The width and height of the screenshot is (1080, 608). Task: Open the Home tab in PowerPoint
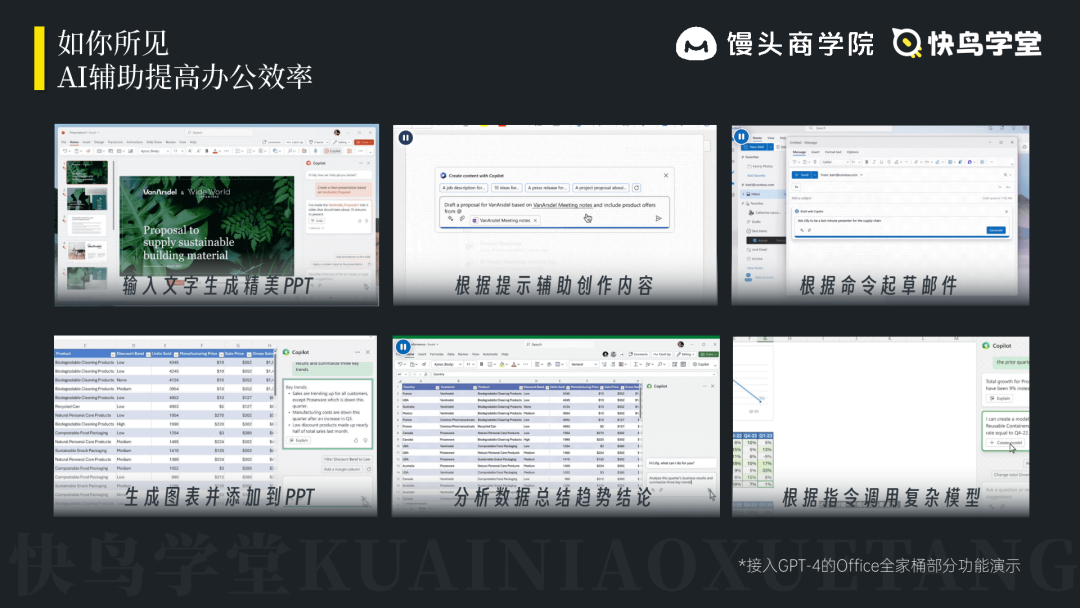74,143
